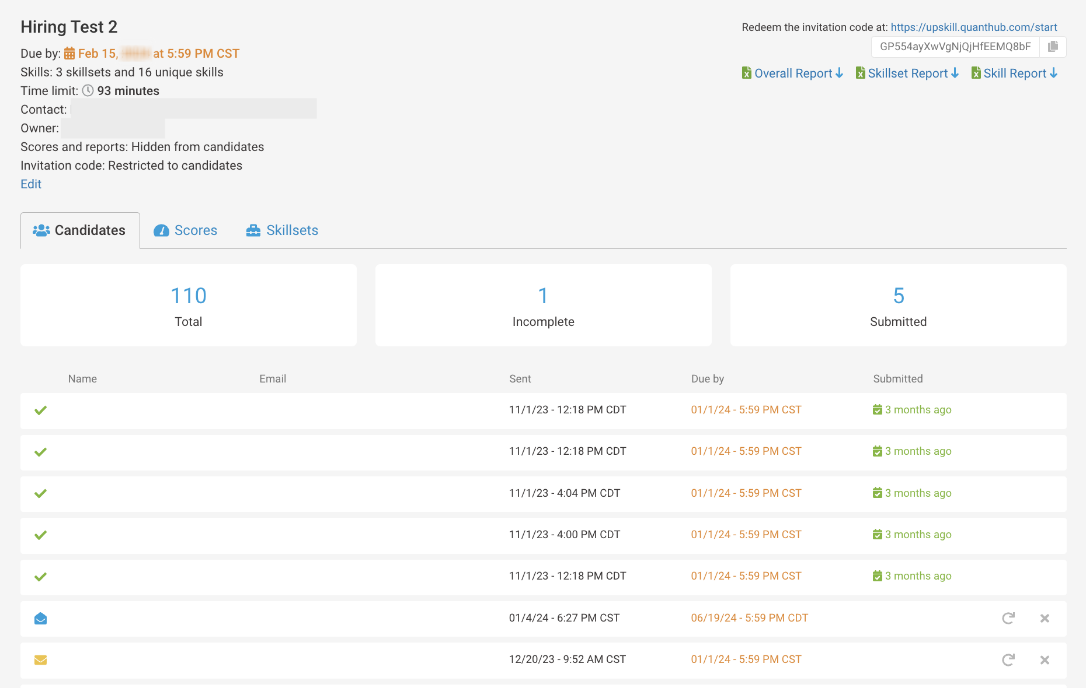Remove the candidate sent 12/20/23 9:52 AM
Image resolution: width=1086 pixels, height=688 pixels.
1044,660
